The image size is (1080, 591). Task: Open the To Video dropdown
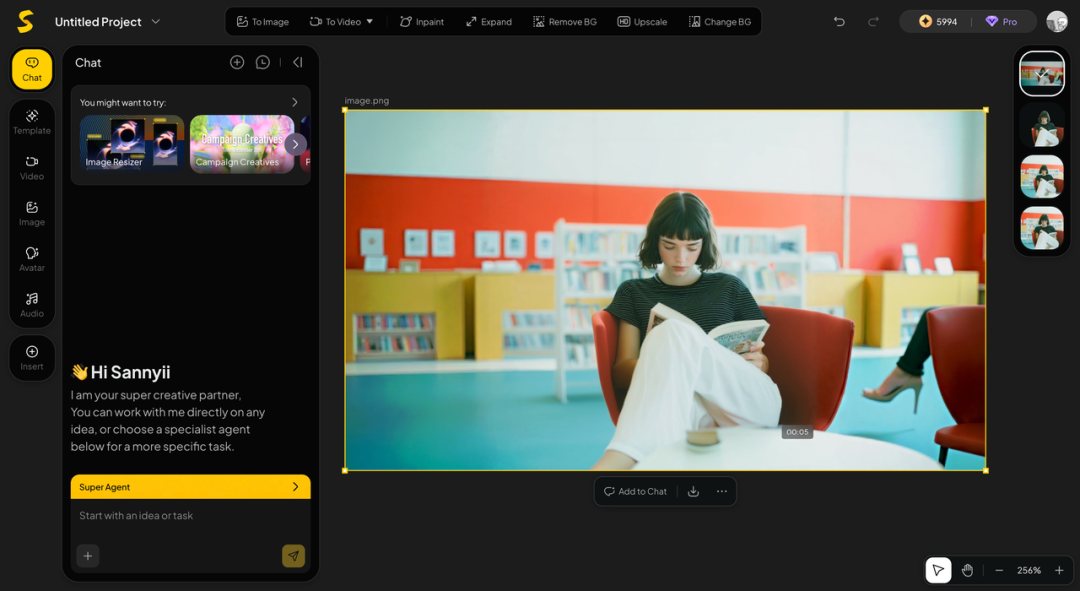pos(342,22)
